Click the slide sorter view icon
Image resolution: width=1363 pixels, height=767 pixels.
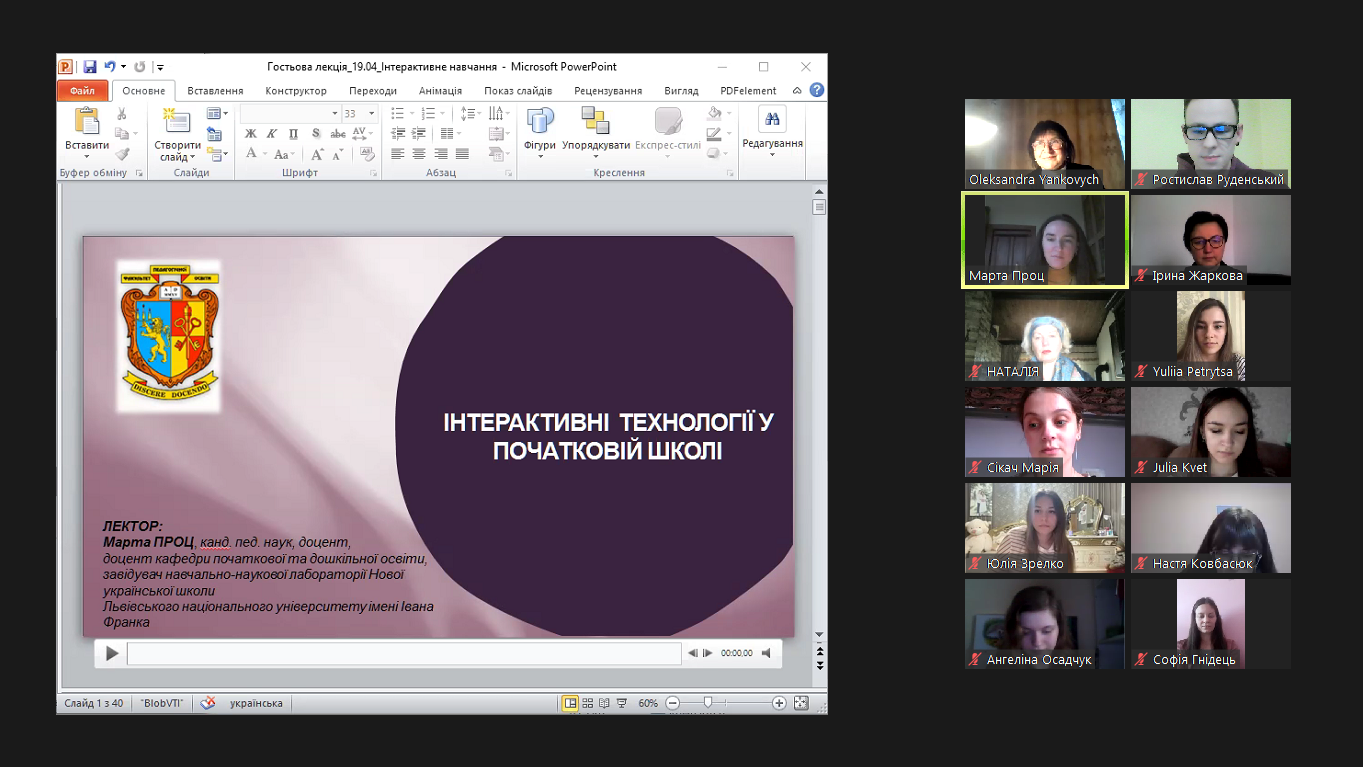tap(588, 703)
